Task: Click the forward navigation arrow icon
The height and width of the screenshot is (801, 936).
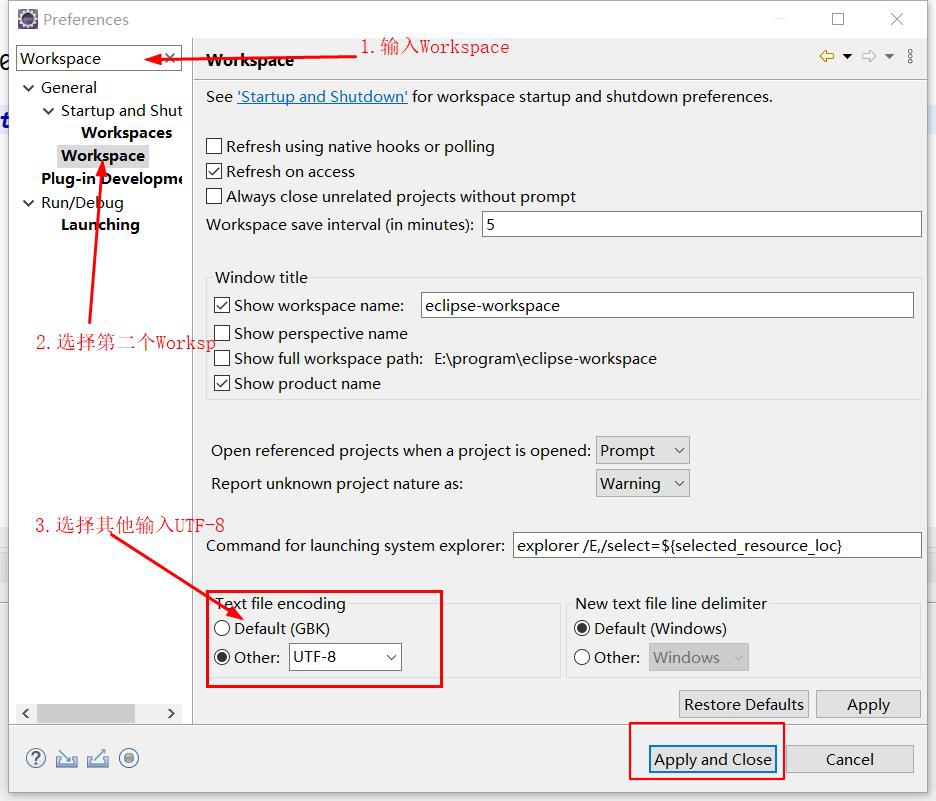Action: point(869,56)
